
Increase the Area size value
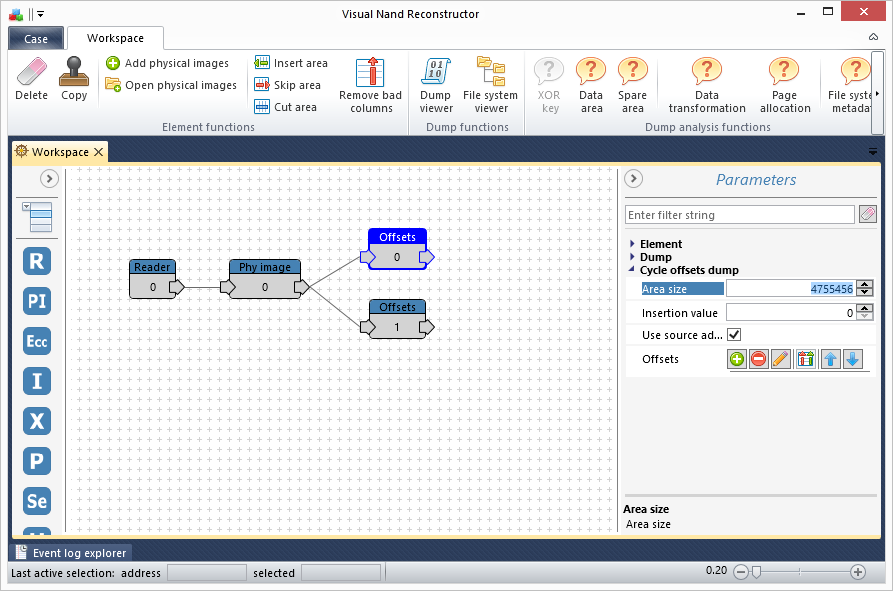tap(865, 285)
